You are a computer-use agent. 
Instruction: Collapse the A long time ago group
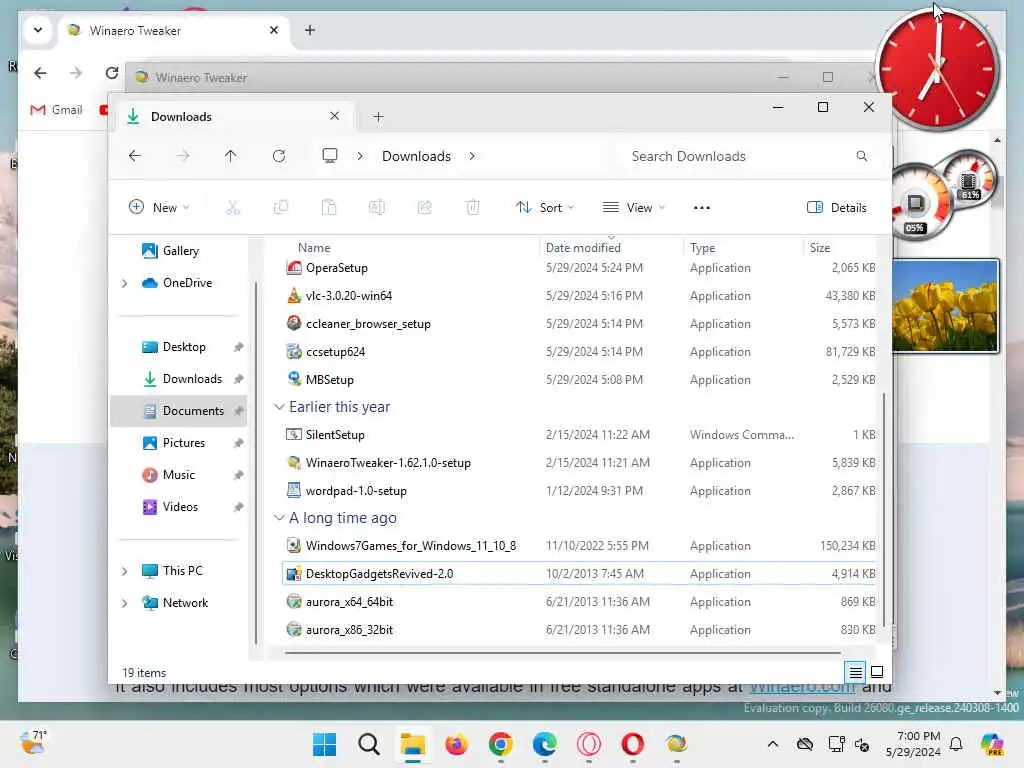tap(279, 518)
